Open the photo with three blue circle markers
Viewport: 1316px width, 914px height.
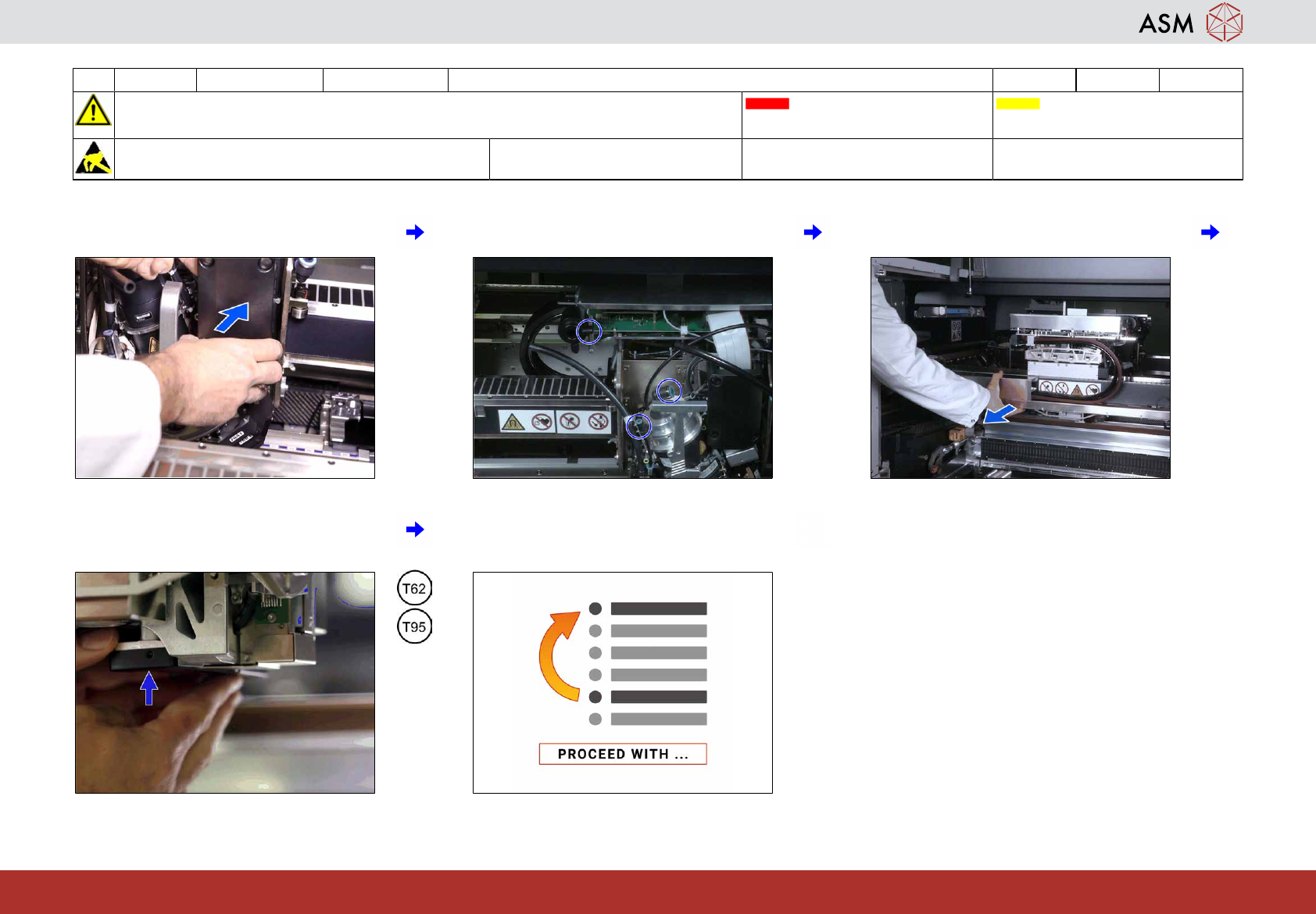pos(623,368)
